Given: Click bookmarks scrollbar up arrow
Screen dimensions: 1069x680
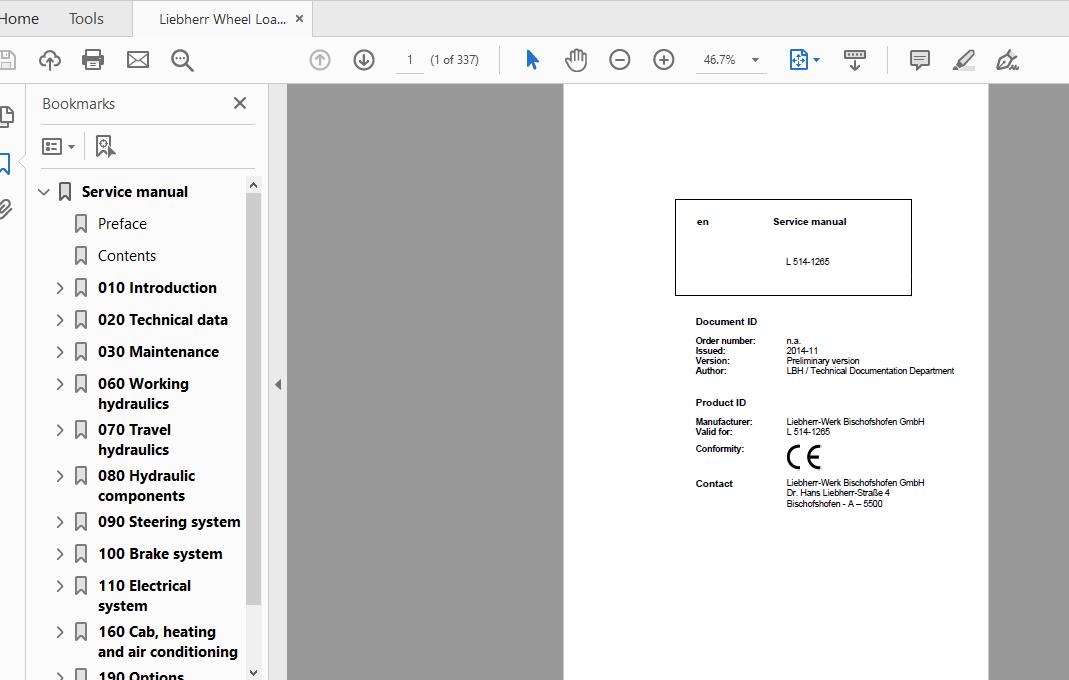Looking at the screenshot, I should click(254, 185).
